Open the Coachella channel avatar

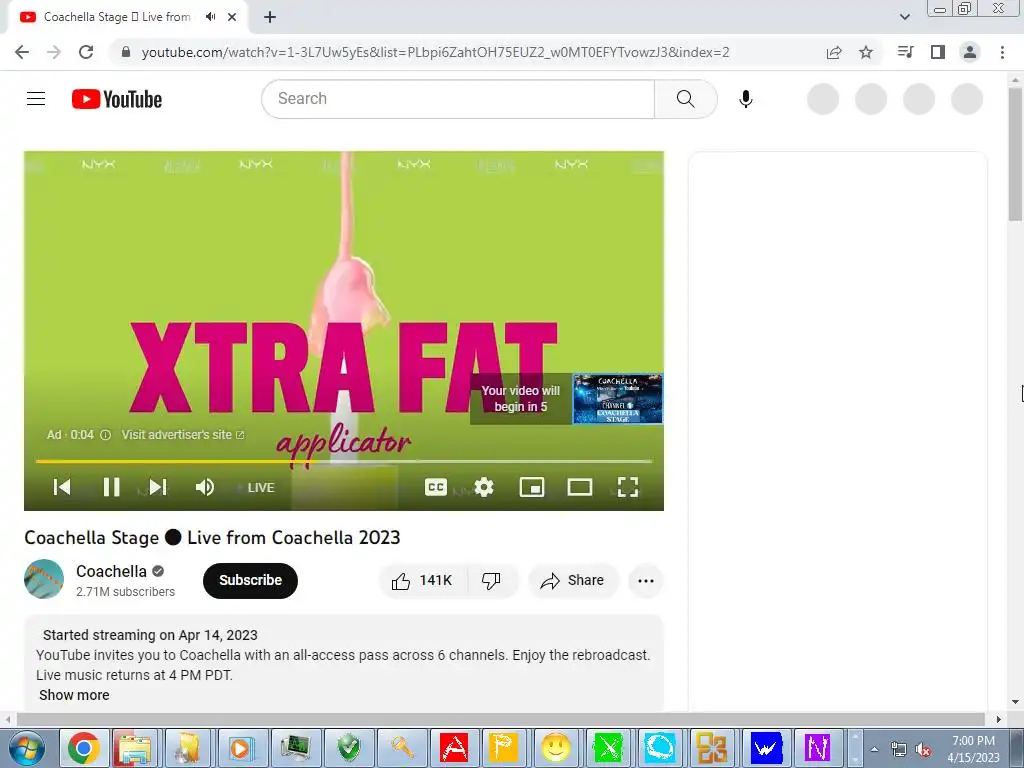point(44,579)
